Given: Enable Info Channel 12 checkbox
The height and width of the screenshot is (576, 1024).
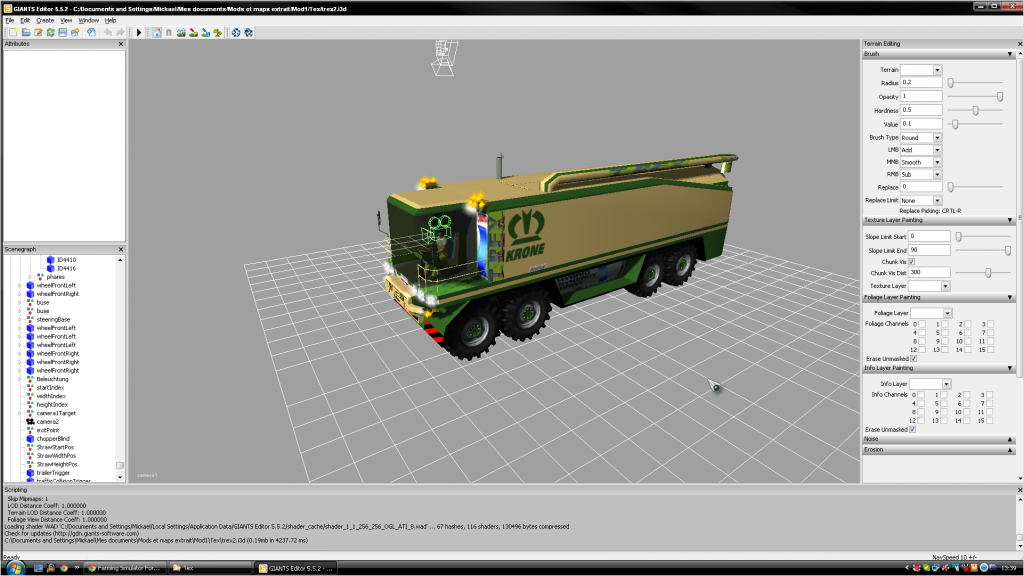Looking at the screenshot, I should click(x=921, y=421).
